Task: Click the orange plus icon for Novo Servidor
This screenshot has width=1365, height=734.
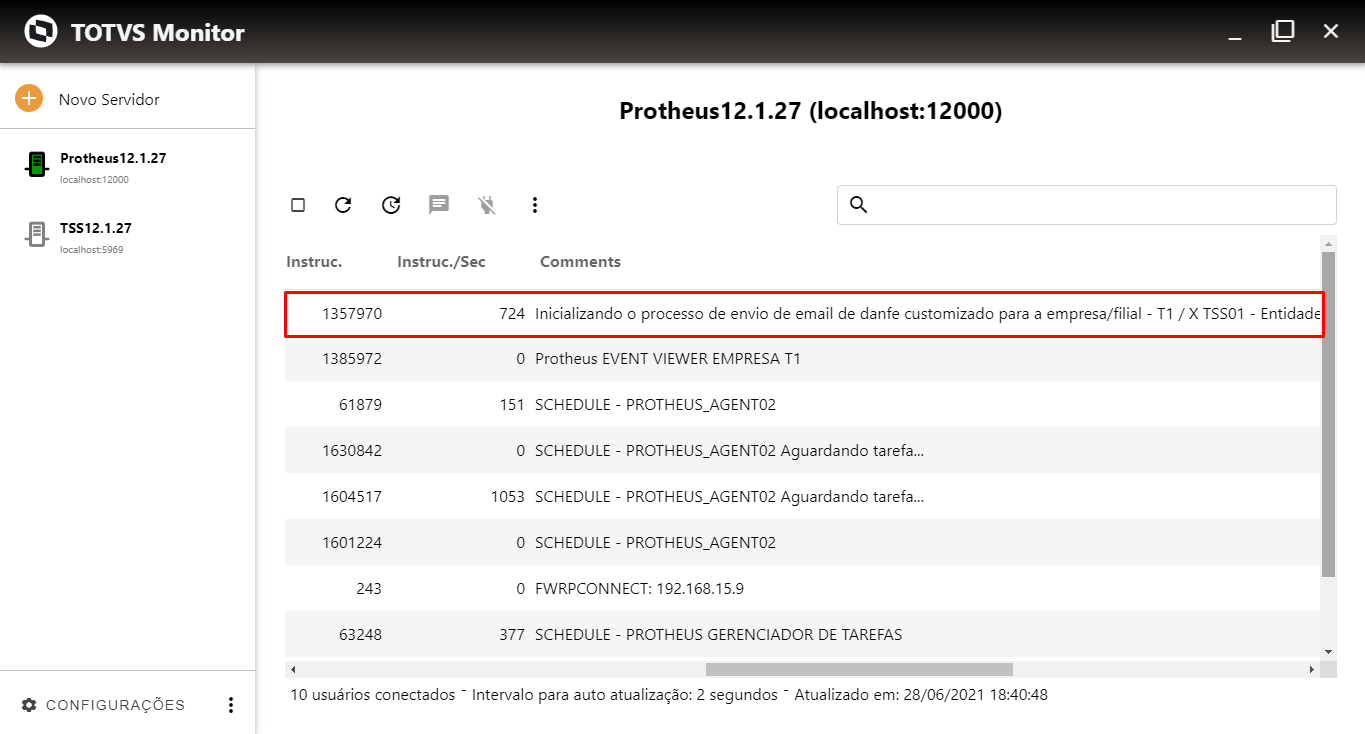Action: pyautogui.click(x=29, y=99)
